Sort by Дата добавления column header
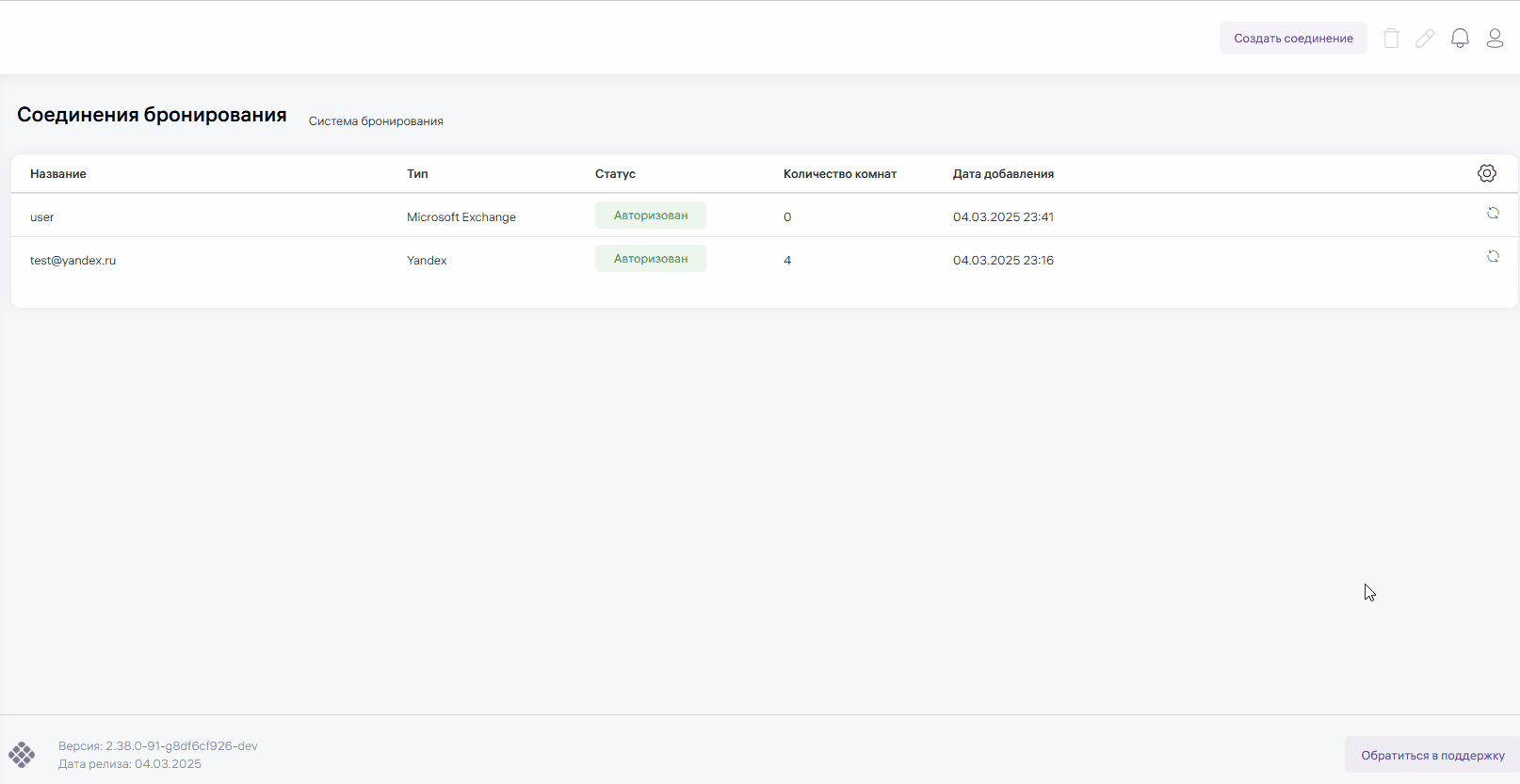This screenshot has width=1520, height=784. (x=1003, y=174)
